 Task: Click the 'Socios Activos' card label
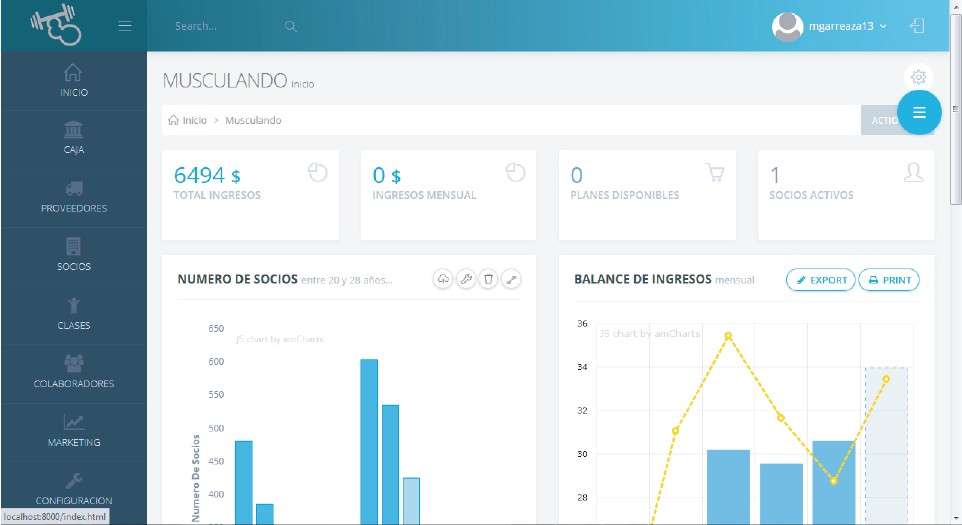[811, 195]
